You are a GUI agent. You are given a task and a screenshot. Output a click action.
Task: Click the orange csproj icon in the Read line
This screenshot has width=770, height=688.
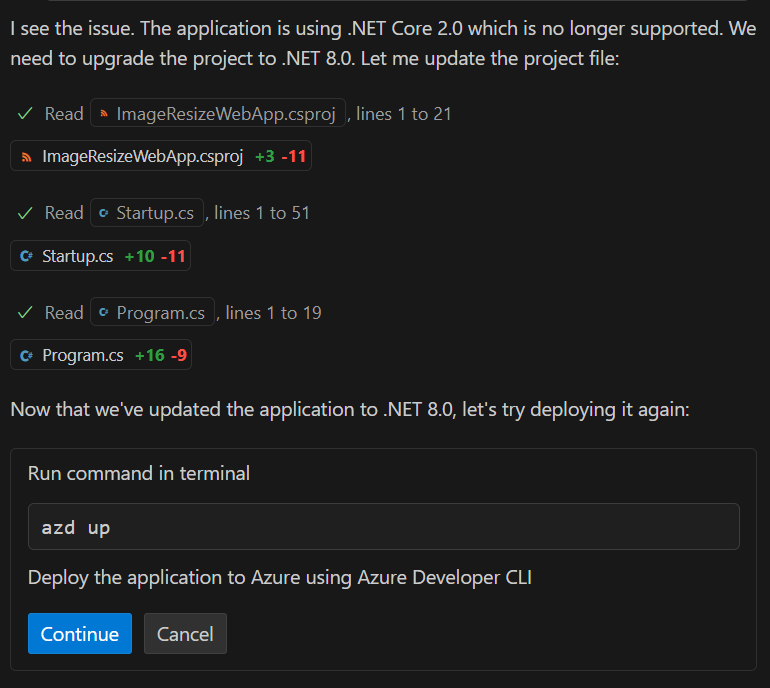point(103,114)
